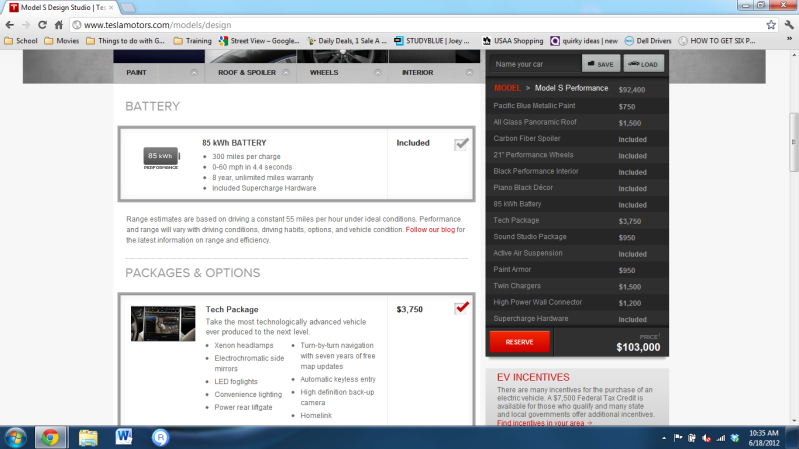
Task: Open Street View – Google bookmark
Action: [259, 41]
